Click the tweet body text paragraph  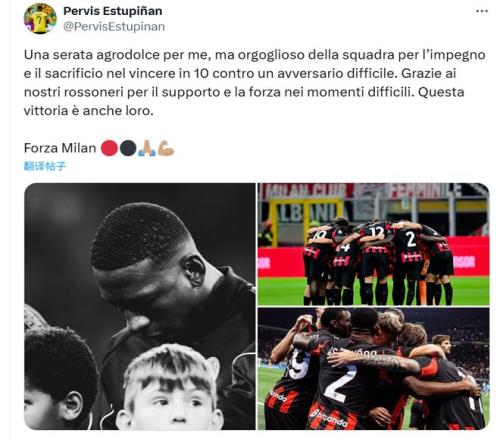pyautogui.click(x=254, y=83)
